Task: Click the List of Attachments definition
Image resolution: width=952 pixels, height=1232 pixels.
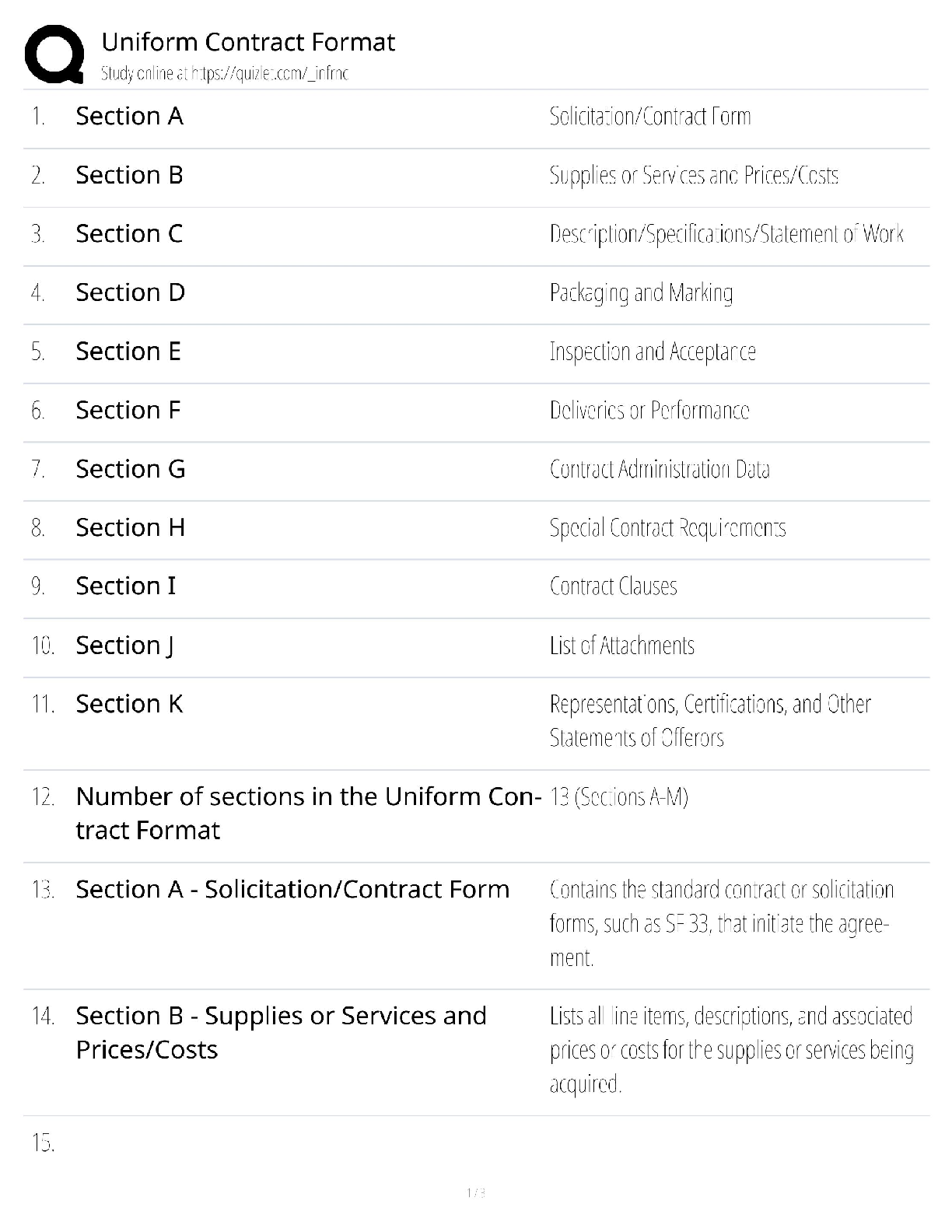Action: (x=621, y=646)
